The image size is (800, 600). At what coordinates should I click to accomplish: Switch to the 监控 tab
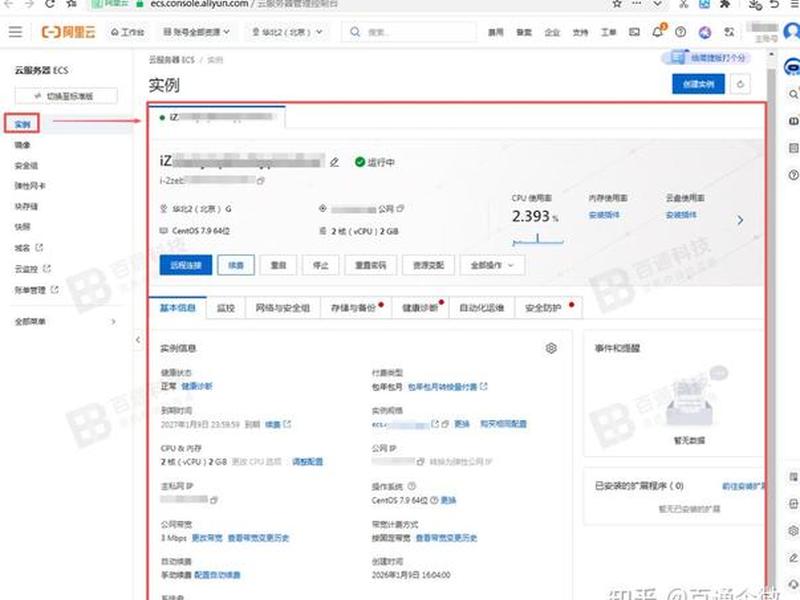click(226, 308)
